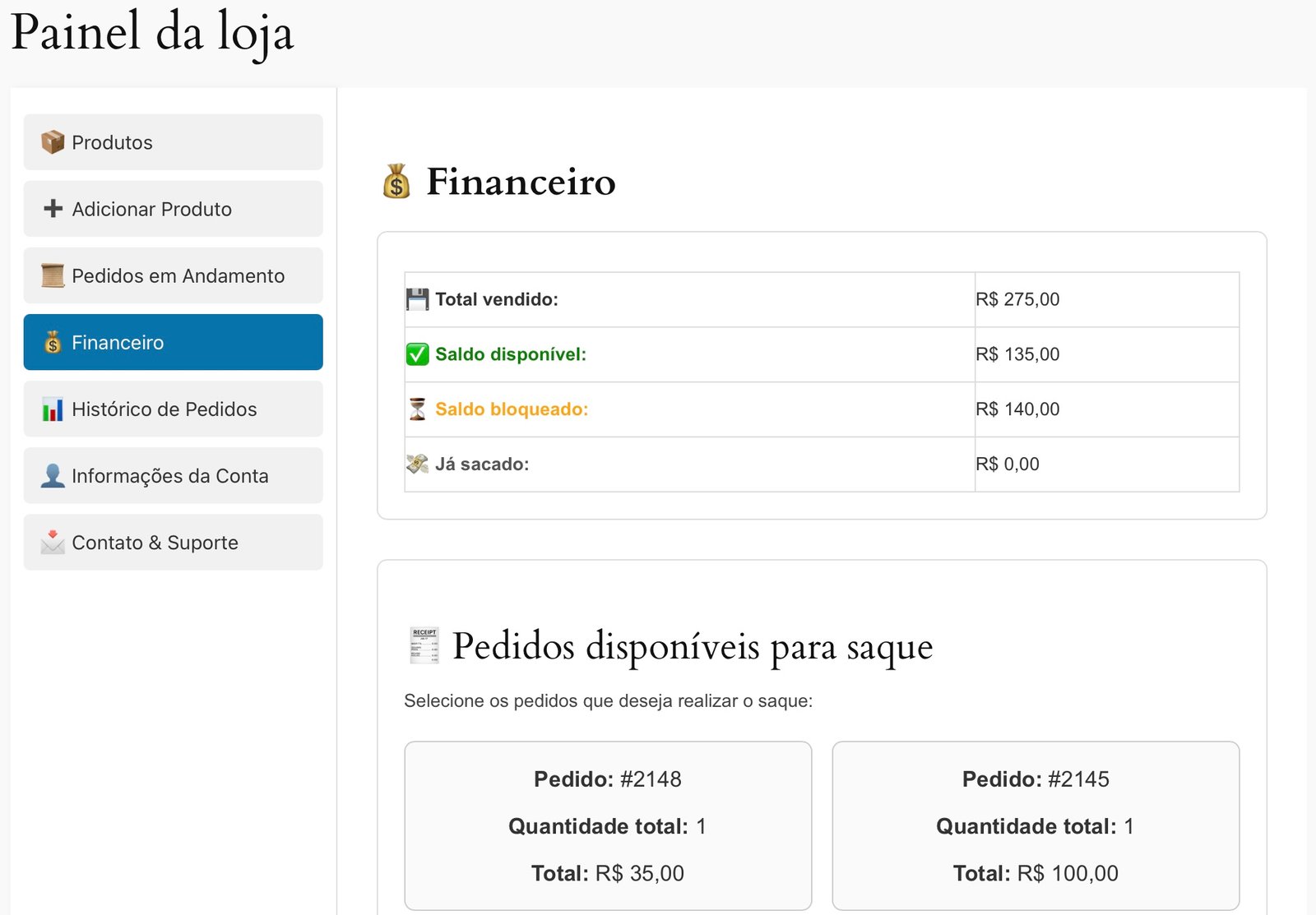Select the order card Pedido #2145
This screenshot has width=1316, height=915.
(x=1036, y=825)
